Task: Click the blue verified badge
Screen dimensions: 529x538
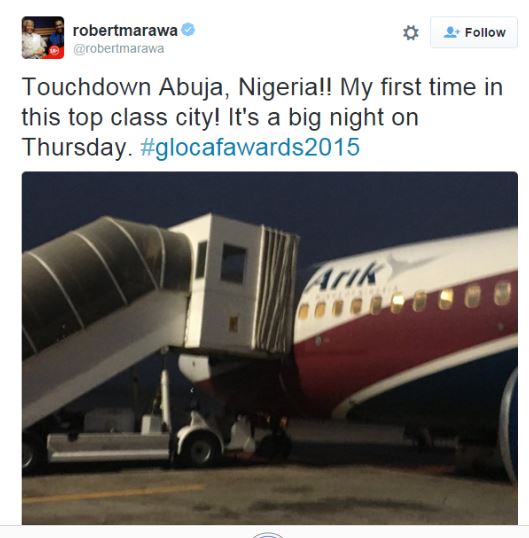Action: pos(188,30)
